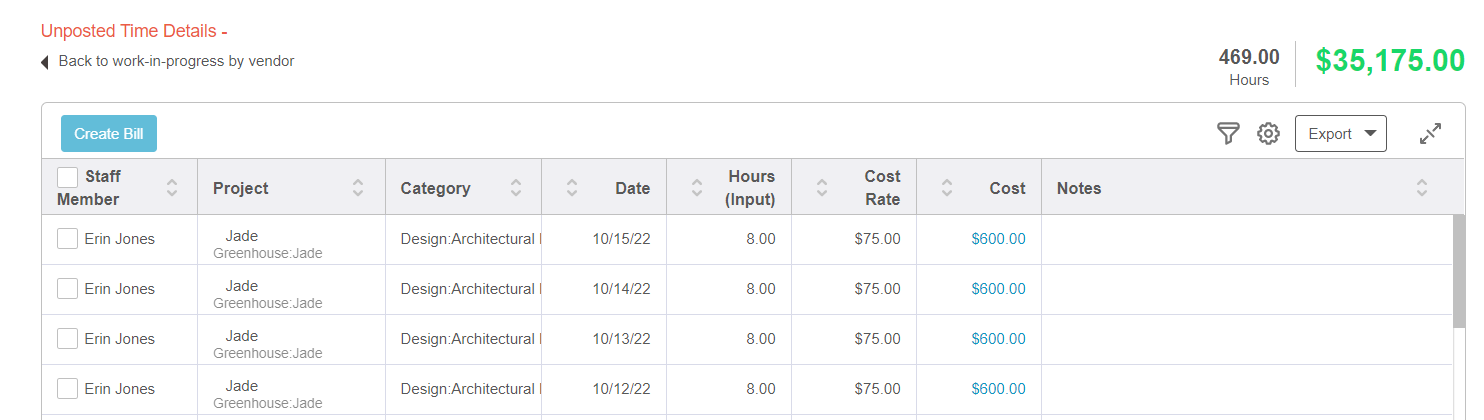Open $600.00 cost link for 10/13/22
This screenshot has width=1484, height=420.
pyautogui.click(x=998, y=339)
